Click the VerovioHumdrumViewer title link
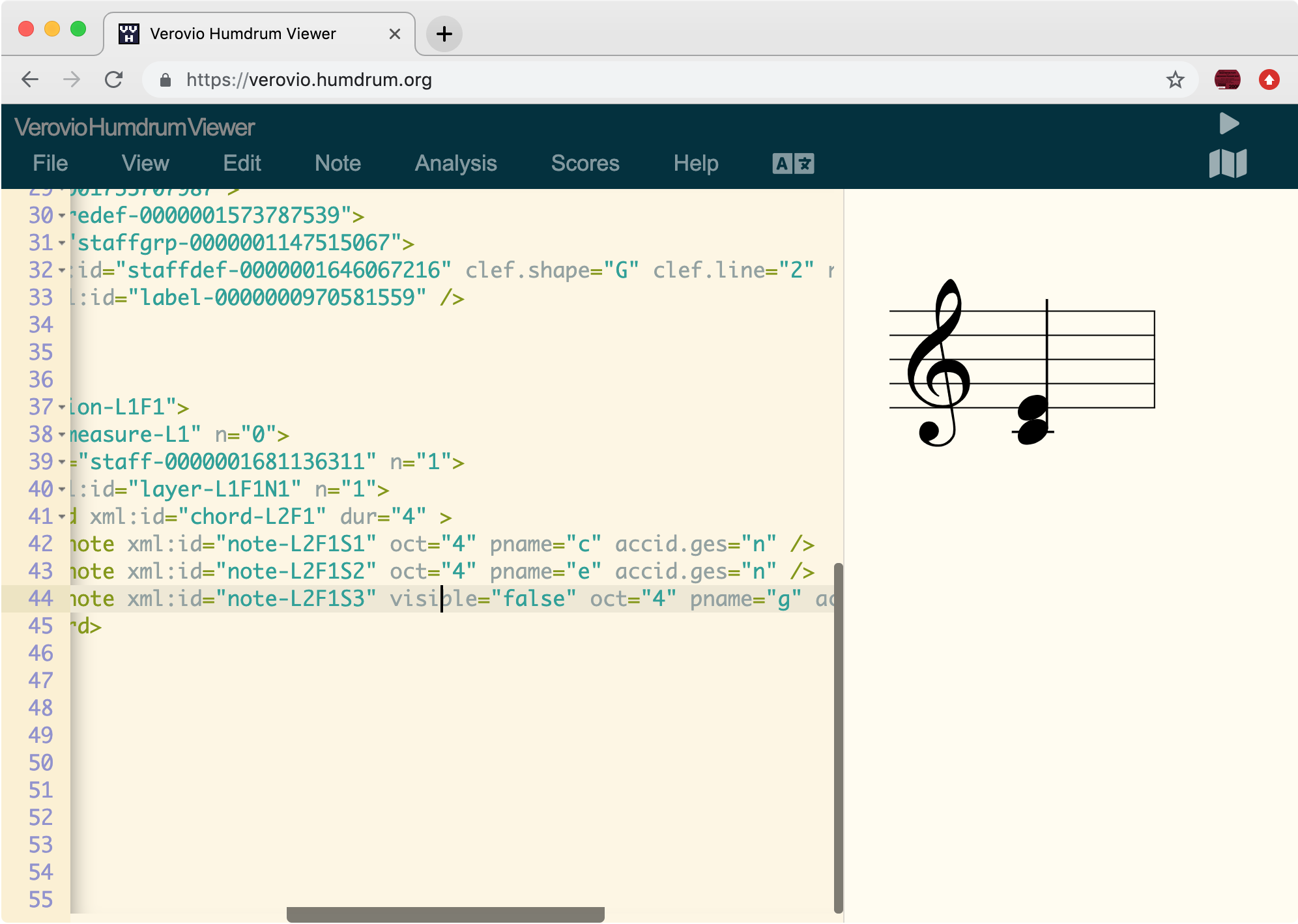This screenshot has height=924, width=1298. pyautogui.click(x=134, y=126)
